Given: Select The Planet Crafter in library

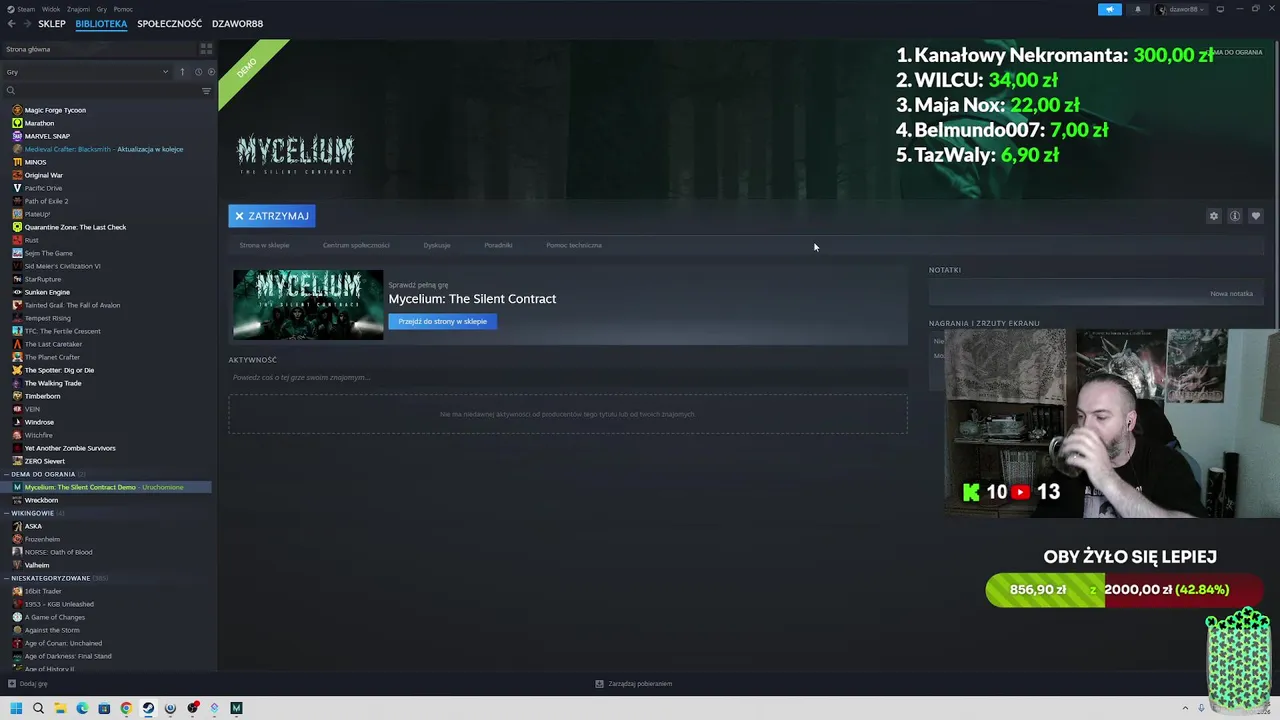Looking at the screenshot, I should [52, 357].
